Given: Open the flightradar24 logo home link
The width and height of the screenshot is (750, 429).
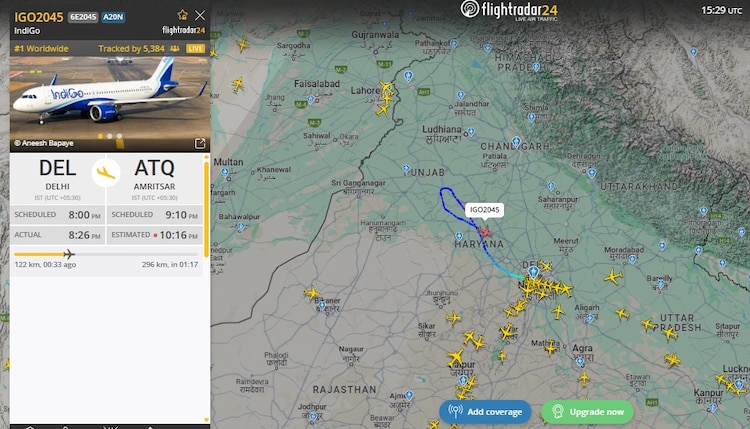Looking at the screenshot, I should click(x=509, y=10).
